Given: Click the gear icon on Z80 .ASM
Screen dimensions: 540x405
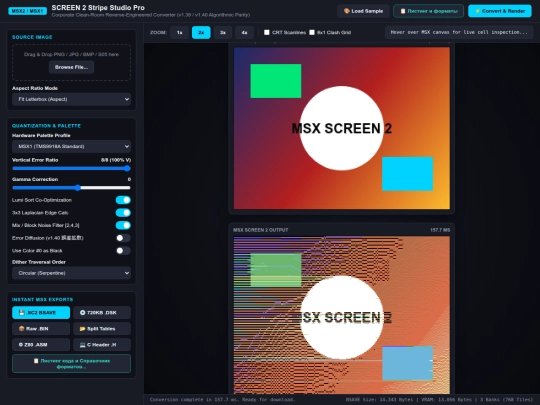Looking at the screenshot, I should (x=21, y=344).
